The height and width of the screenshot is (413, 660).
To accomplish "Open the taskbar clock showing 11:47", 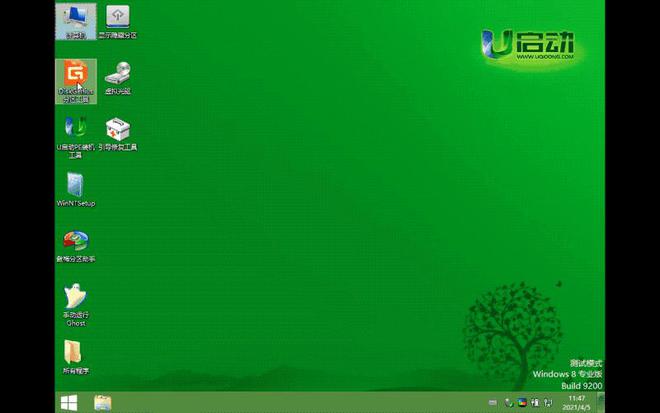I will coord(576,402).
